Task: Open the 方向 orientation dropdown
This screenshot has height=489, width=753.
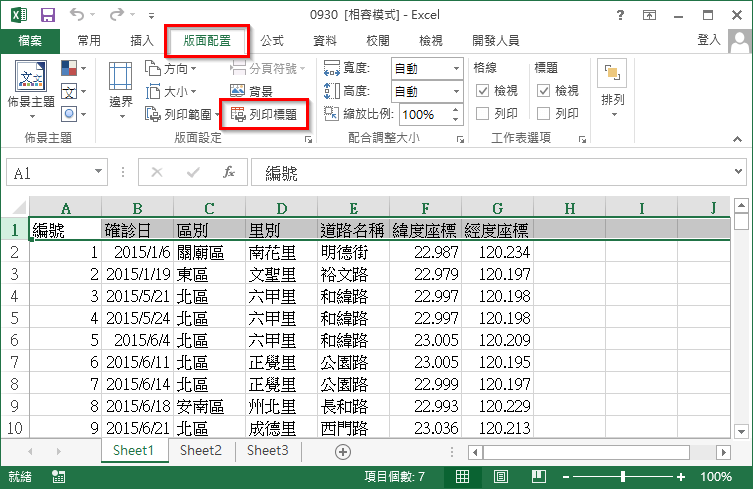Action: 170,69
